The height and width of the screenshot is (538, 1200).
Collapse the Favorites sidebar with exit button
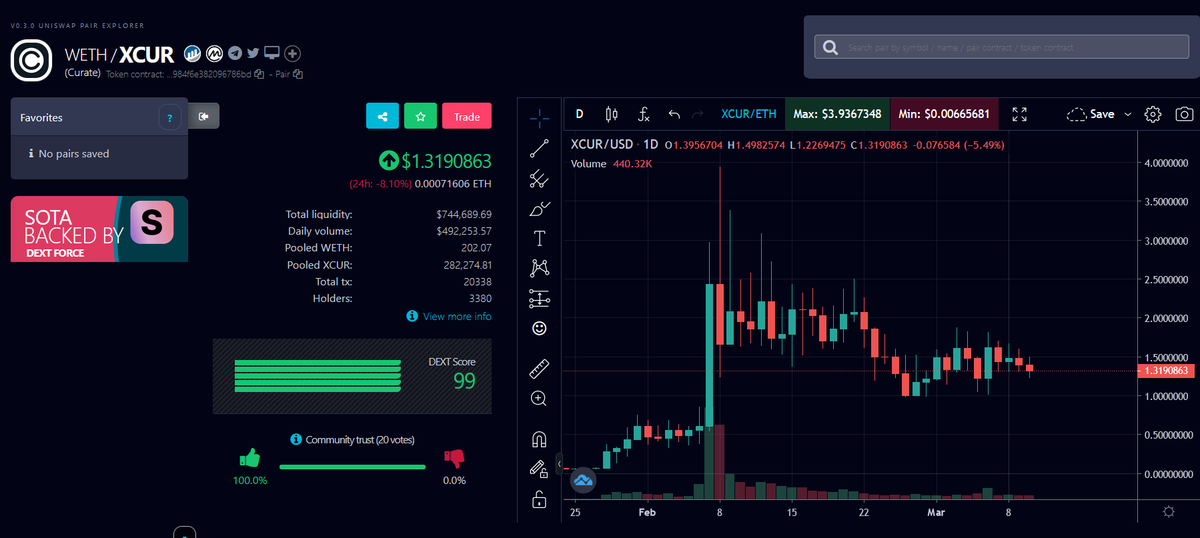(x=204, y=117)
